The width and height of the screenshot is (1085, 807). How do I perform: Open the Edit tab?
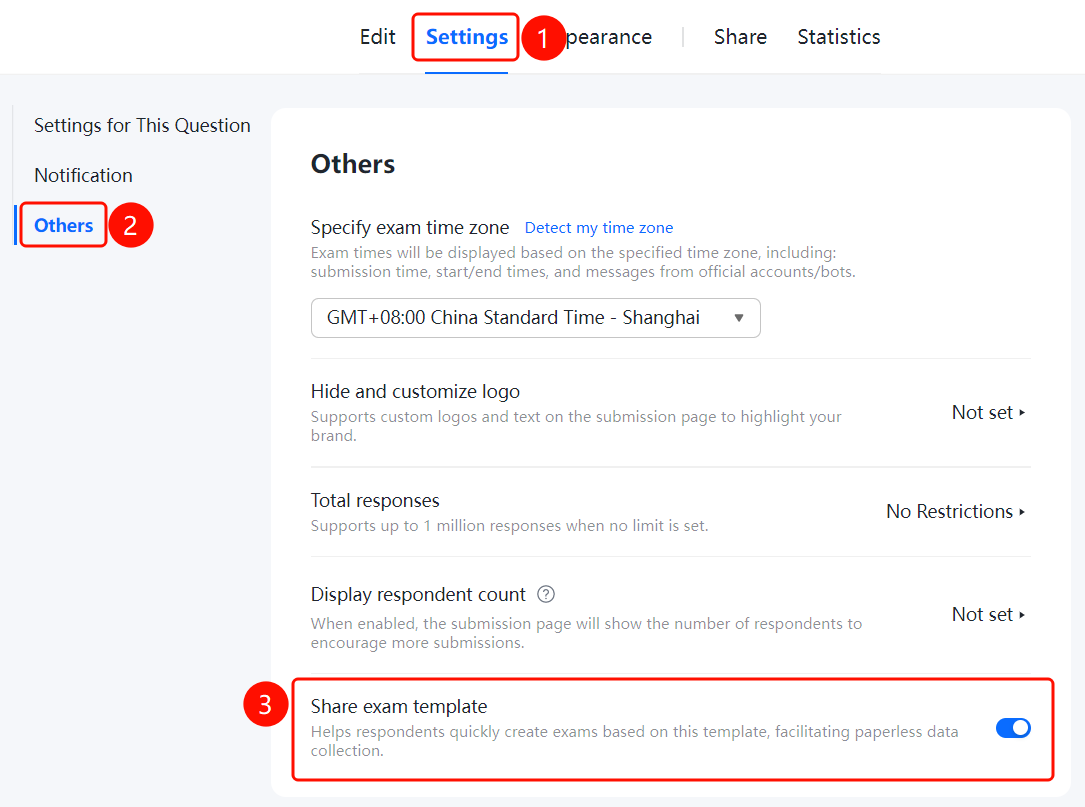[377, 37]
